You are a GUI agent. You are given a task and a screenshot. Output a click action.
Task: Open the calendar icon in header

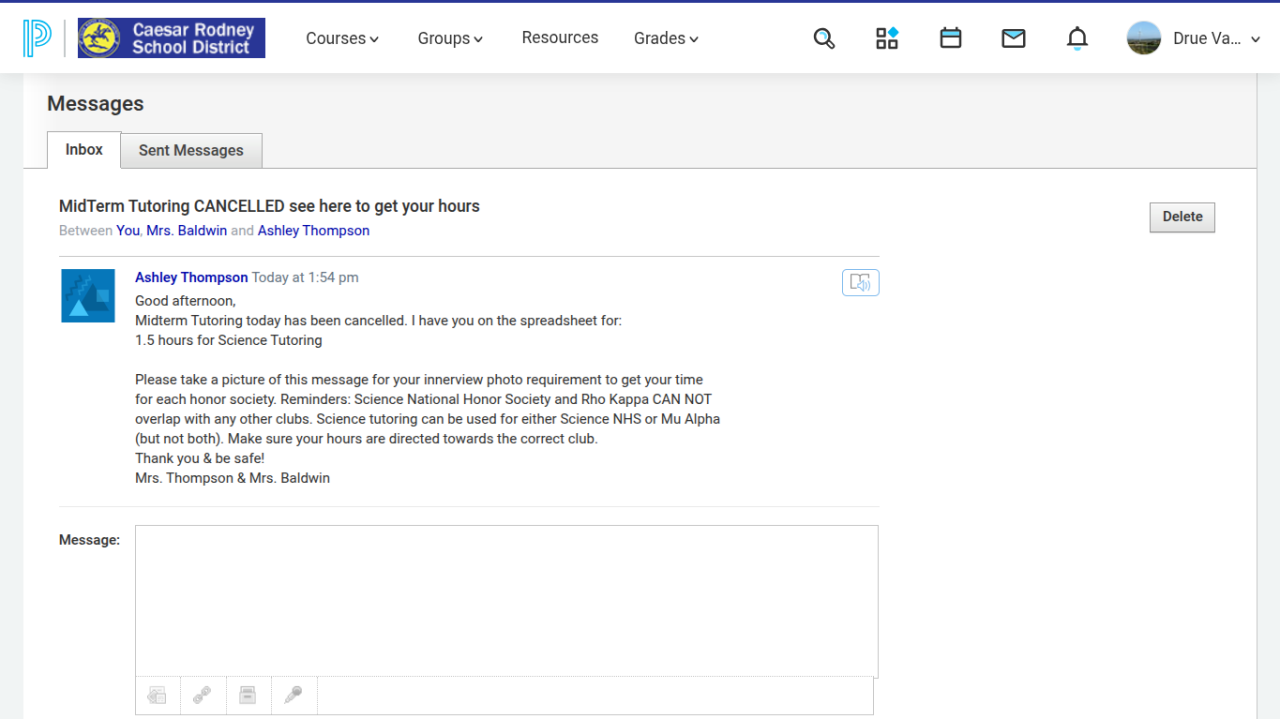click(950, 39)
